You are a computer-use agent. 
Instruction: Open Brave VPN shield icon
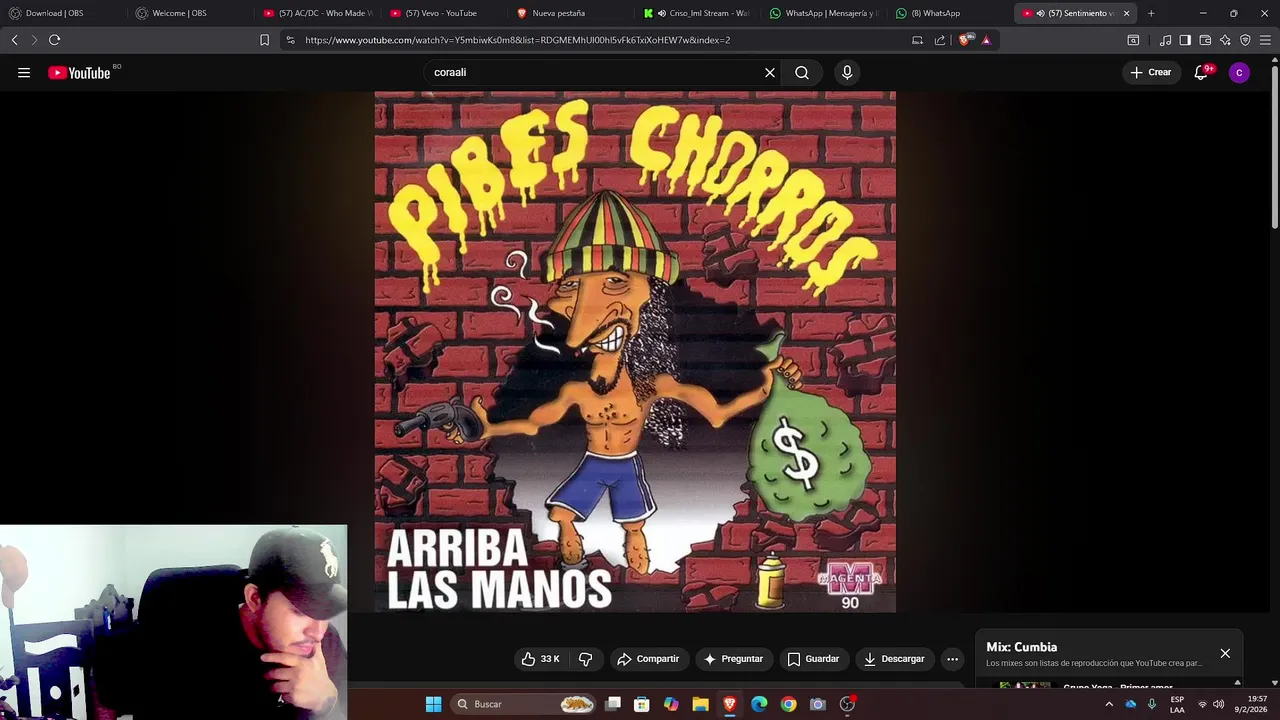pyautogui.click(x=1245, y=40)
